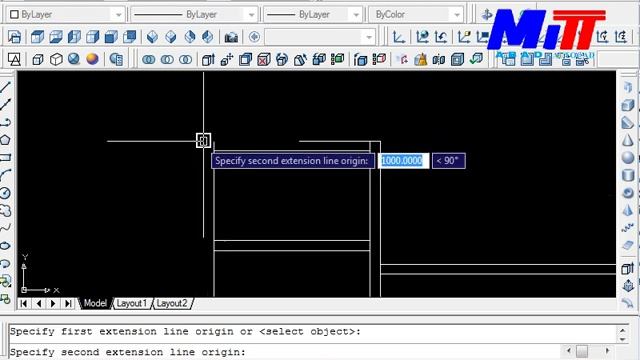Viewport: 640px width, 360px height.
Task: Click the 'Specify first extension line origin' history line
Action: (x=185, y=331)
